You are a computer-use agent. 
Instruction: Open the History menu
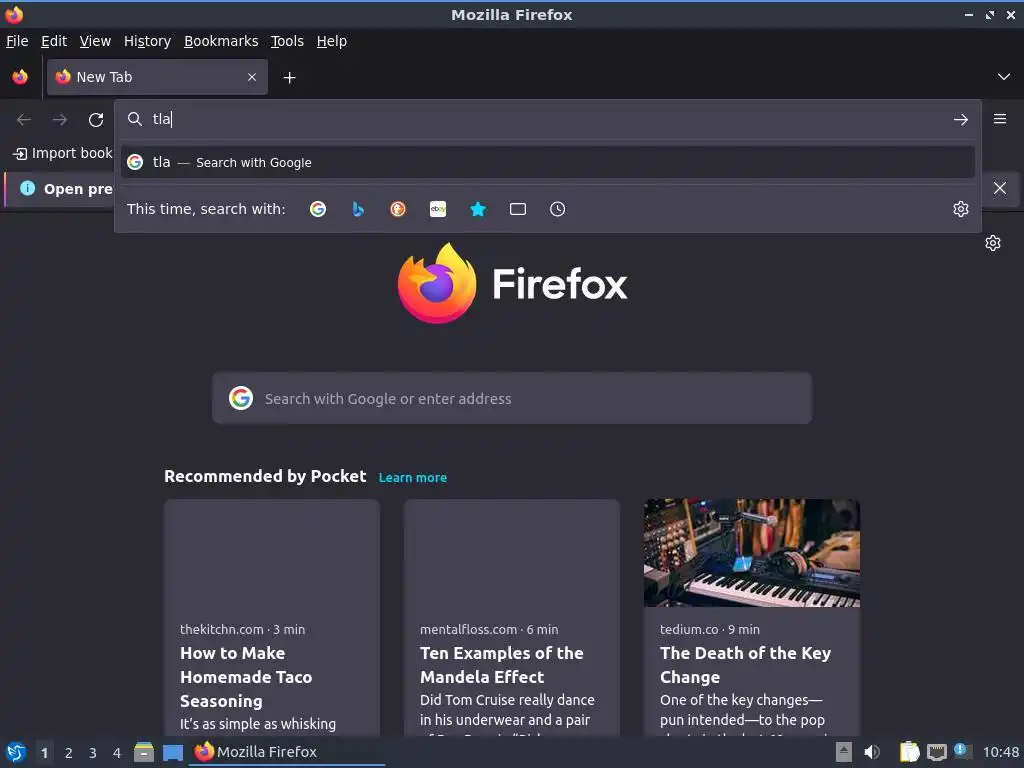pyautogui.click(x=147, y=41)
